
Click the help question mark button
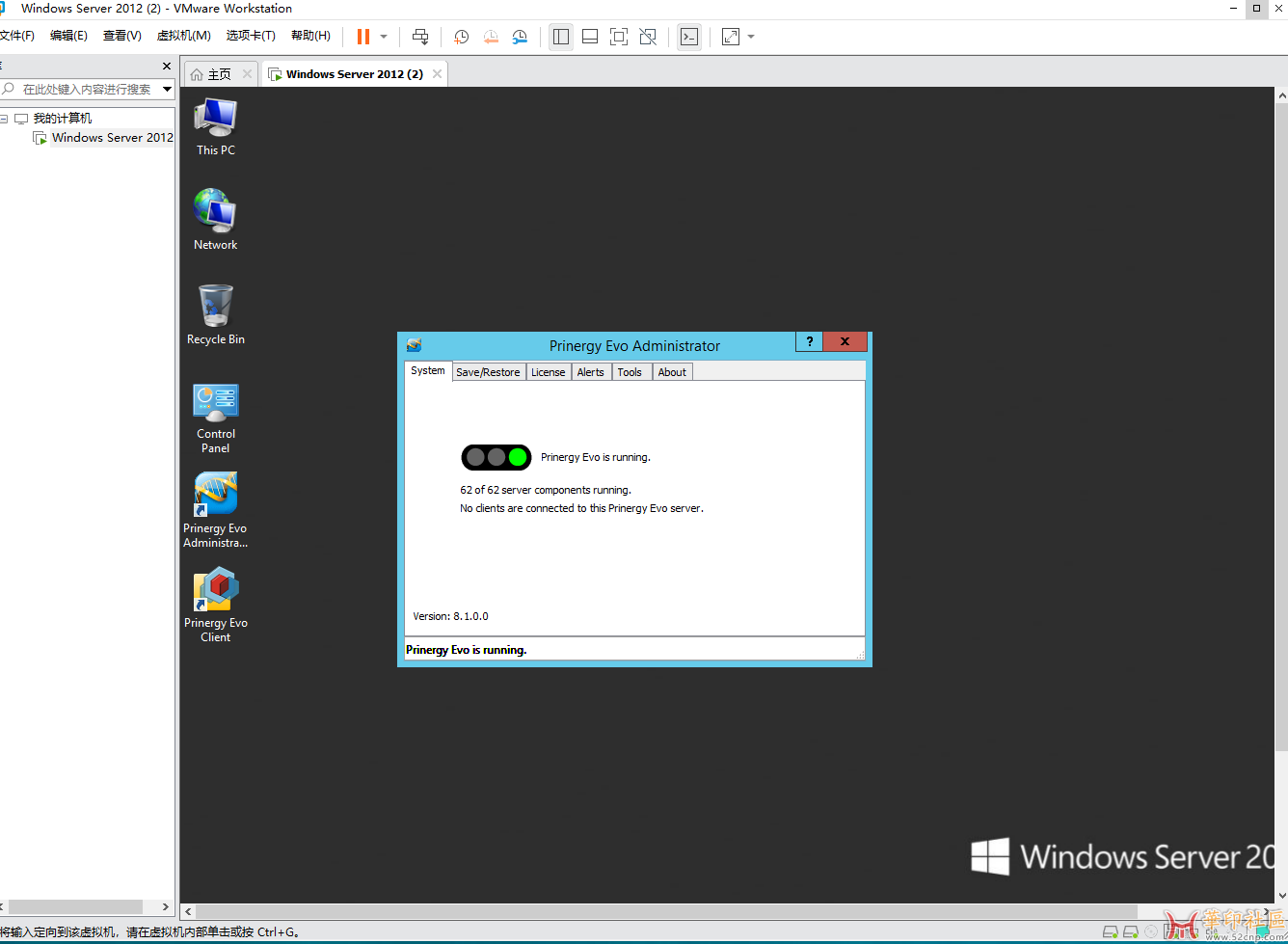pos(810,341)
